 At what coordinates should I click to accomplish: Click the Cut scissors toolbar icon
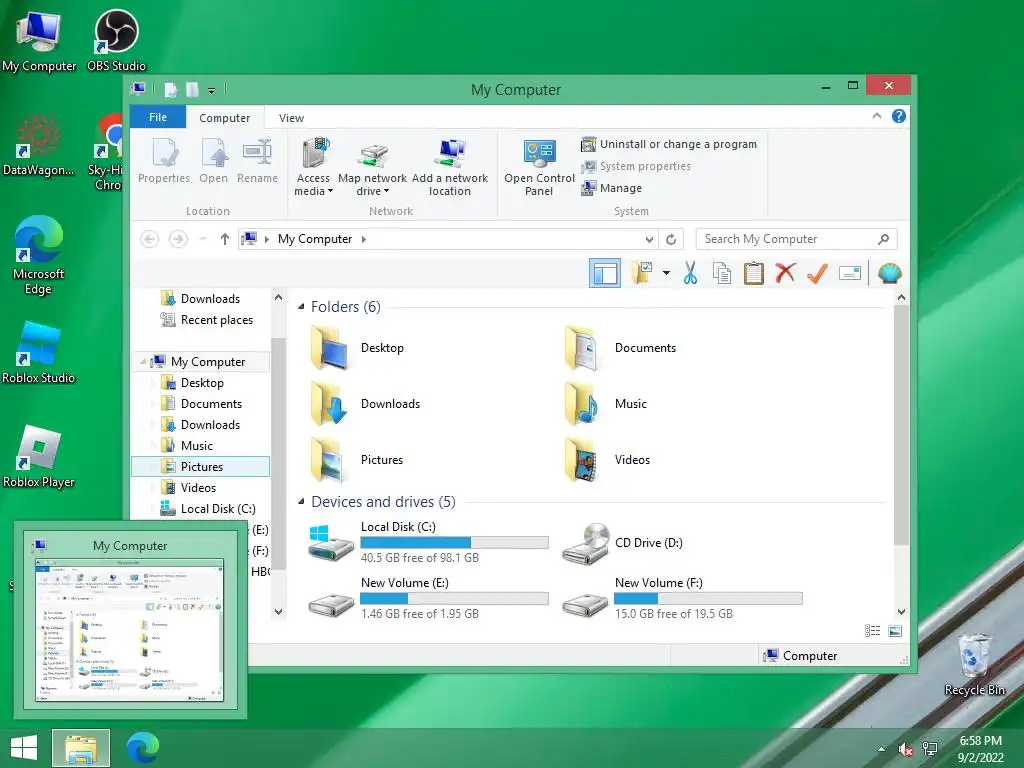coord(690,273)
